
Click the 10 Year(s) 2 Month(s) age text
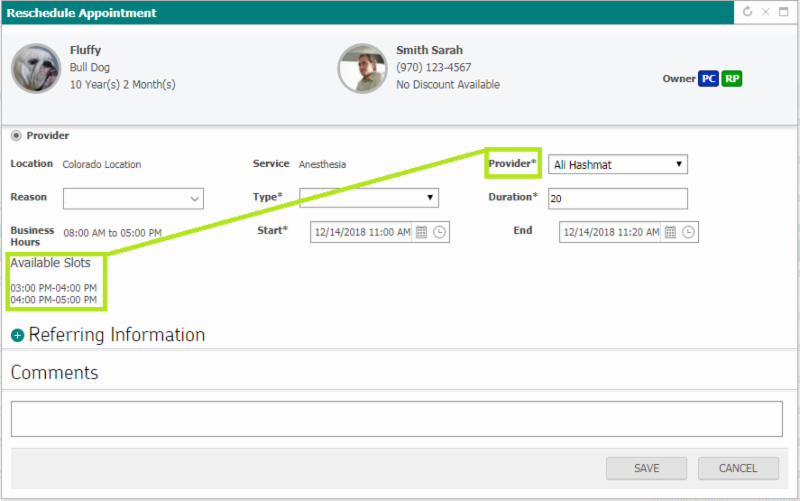(122, 85)
